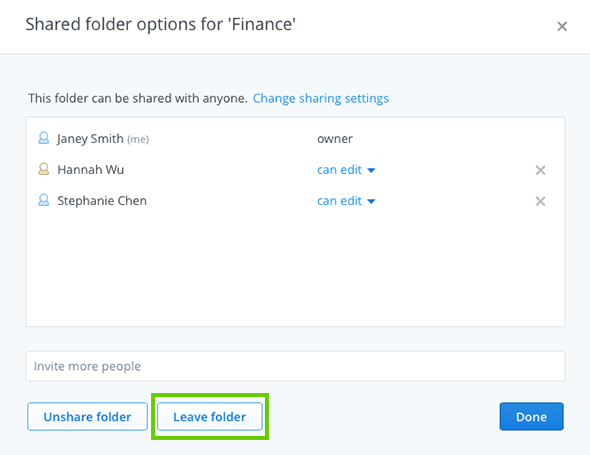Select the Janey Smith name
Image resolution: width=590 pixels, height=455 pixels.
point(90,138)
